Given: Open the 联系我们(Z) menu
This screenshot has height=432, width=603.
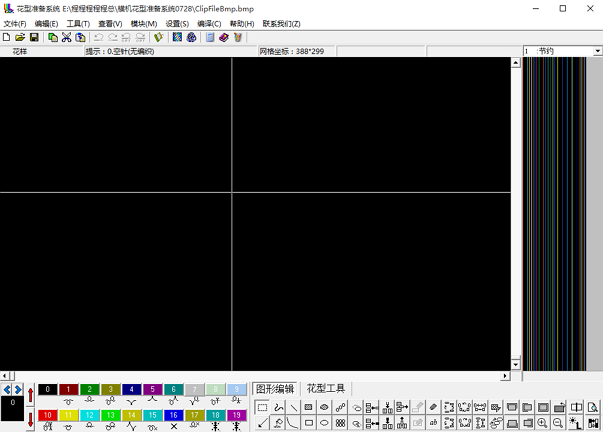Looking at the screenshot, I should click(282, 24).
